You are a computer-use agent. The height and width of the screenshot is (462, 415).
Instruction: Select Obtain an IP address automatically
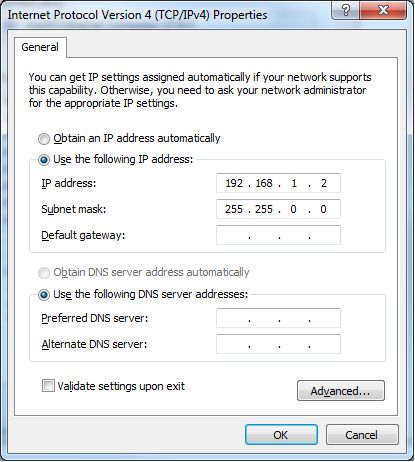[x=44, y=139]
